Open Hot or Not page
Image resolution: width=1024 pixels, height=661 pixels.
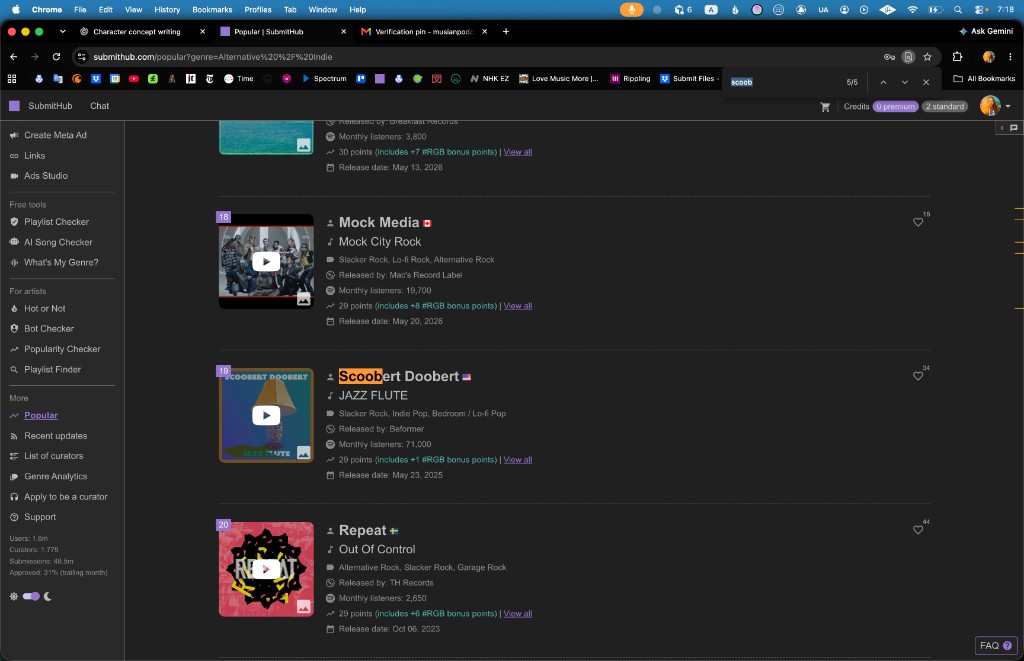(x=44, y=308)
